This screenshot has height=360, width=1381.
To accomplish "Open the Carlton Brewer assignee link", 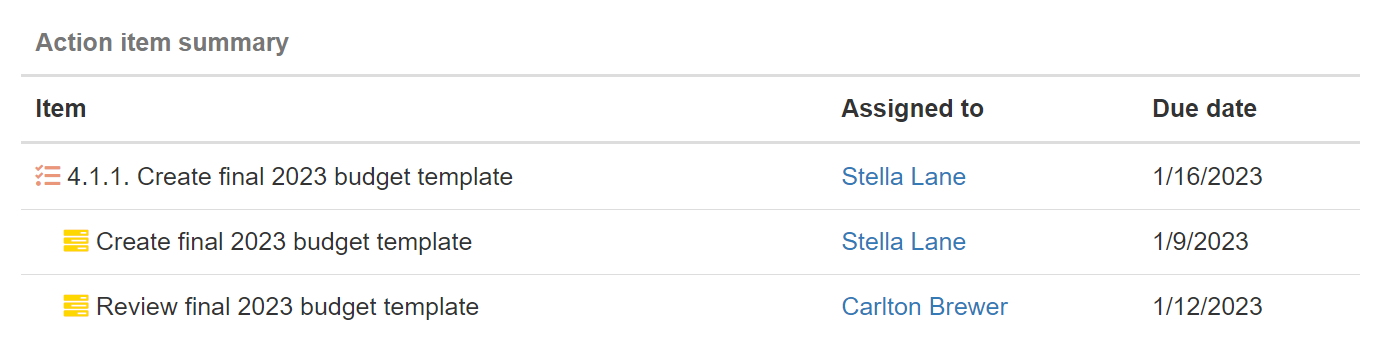I will pyautogui.click(x=925, y=306).
